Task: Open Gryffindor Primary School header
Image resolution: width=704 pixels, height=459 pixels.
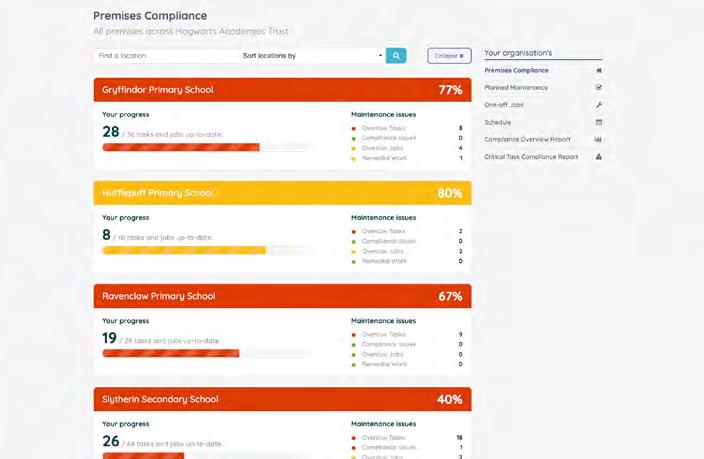Action: click(x=282, y=90)
